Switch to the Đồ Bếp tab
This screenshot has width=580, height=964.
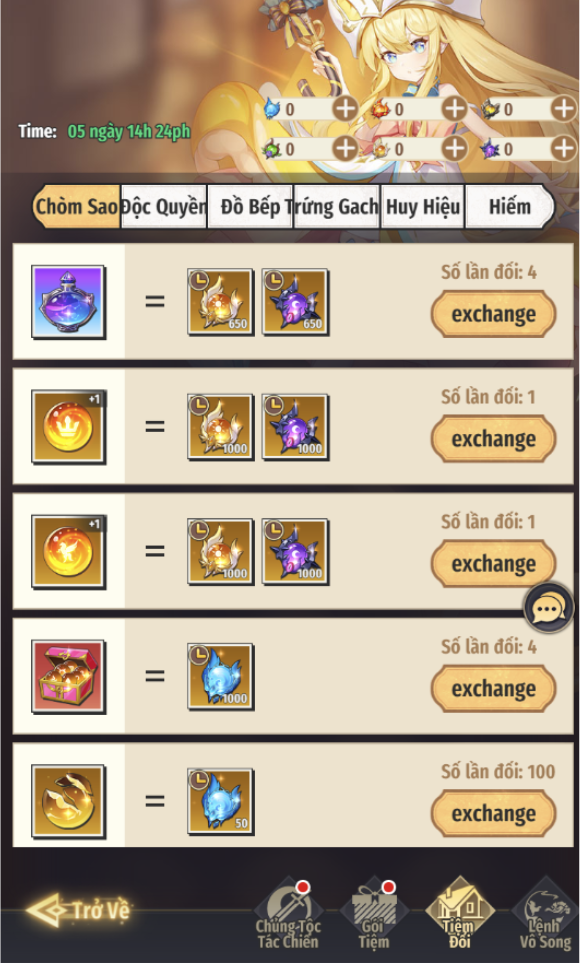pos(250,207)
